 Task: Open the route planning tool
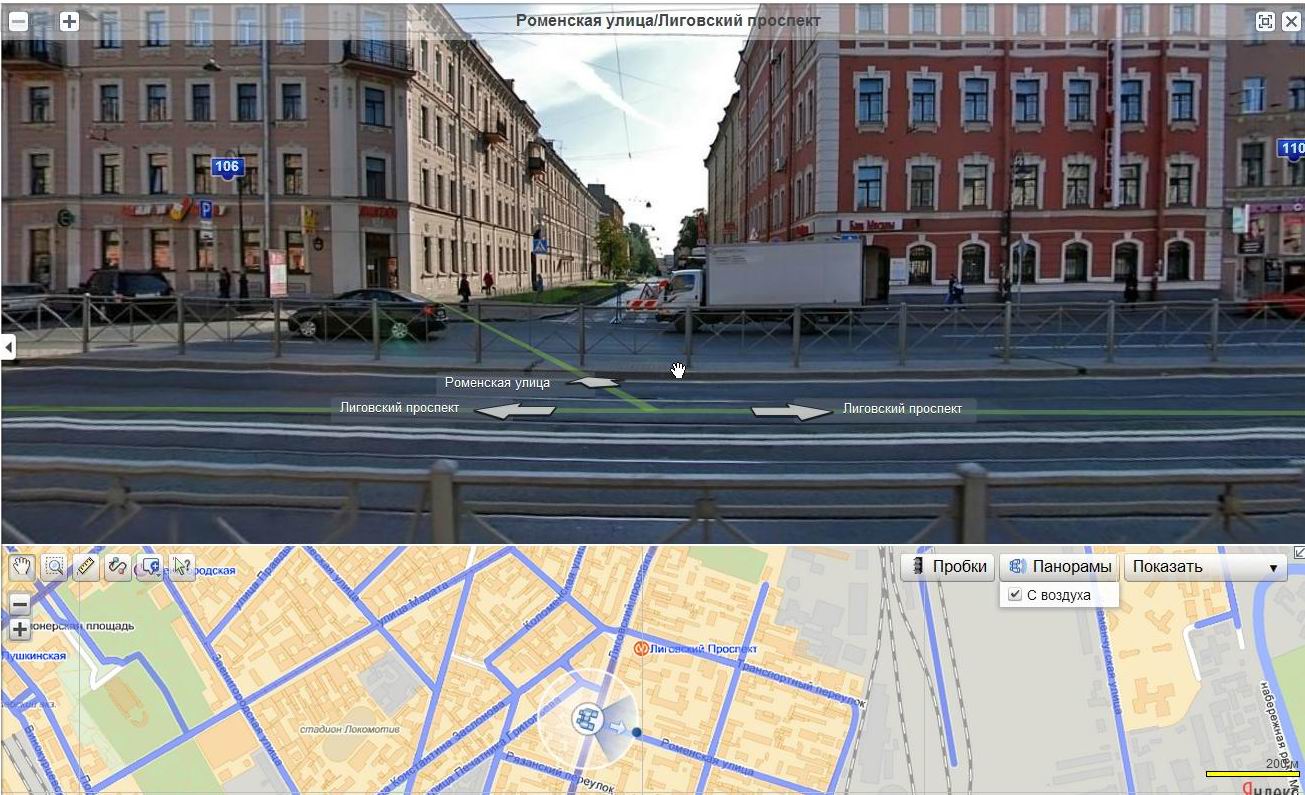[x=118, y=567]
